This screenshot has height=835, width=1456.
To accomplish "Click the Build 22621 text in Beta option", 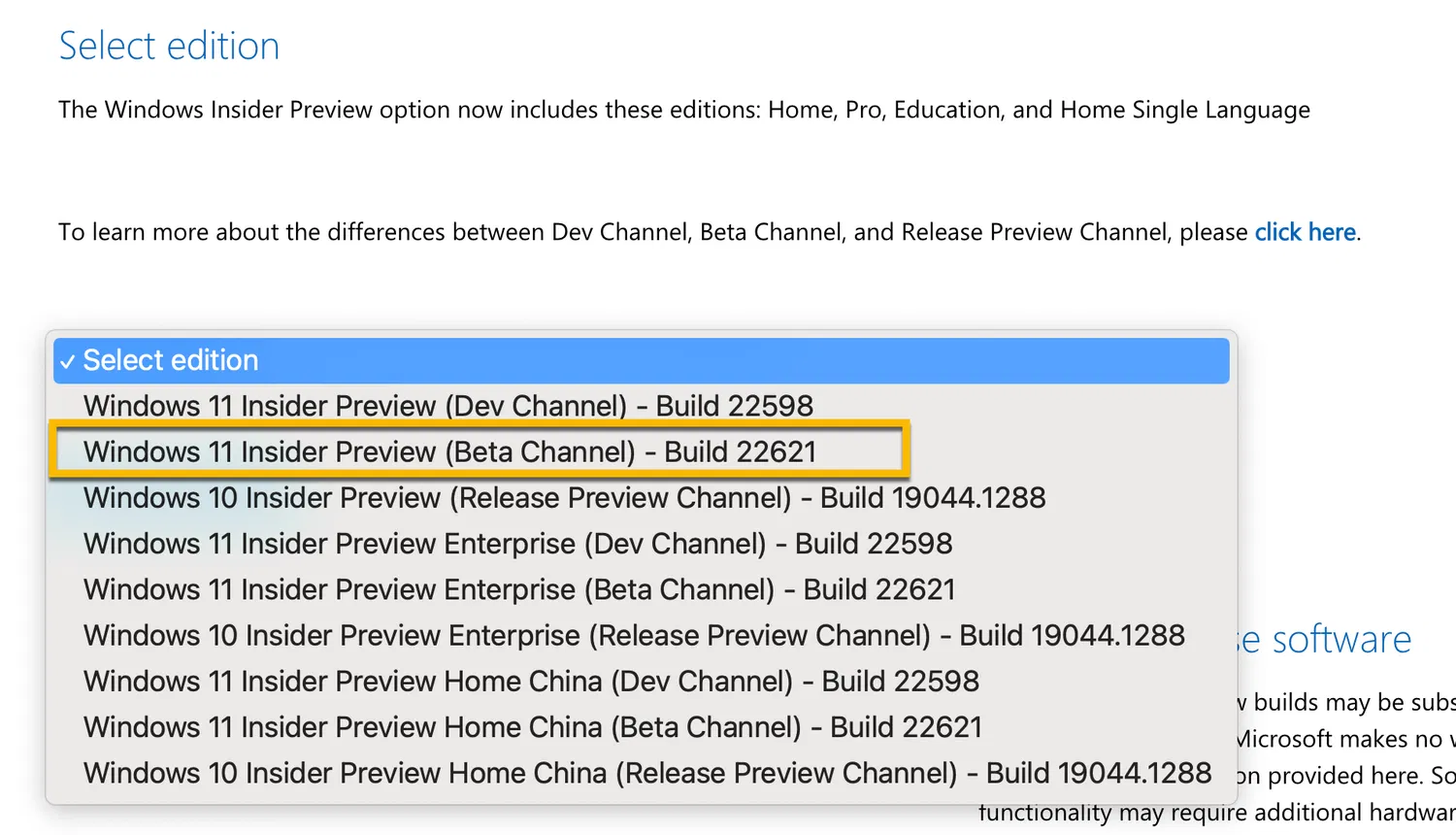I will [742, 451].
